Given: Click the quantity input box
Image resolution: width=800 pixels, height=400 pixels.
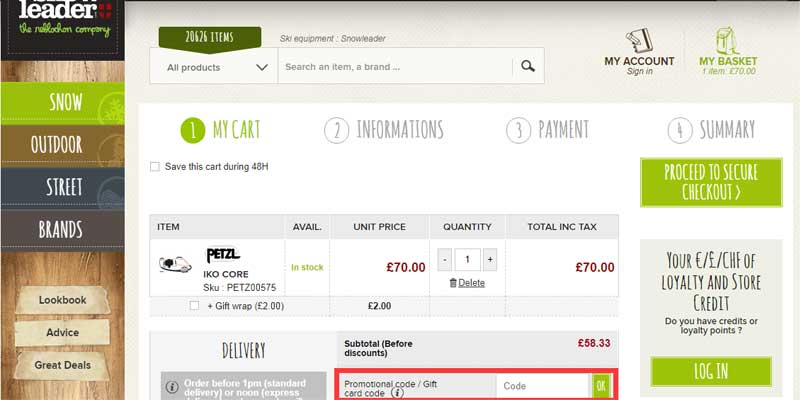Looking at the screenshot, I should (467, 260).
